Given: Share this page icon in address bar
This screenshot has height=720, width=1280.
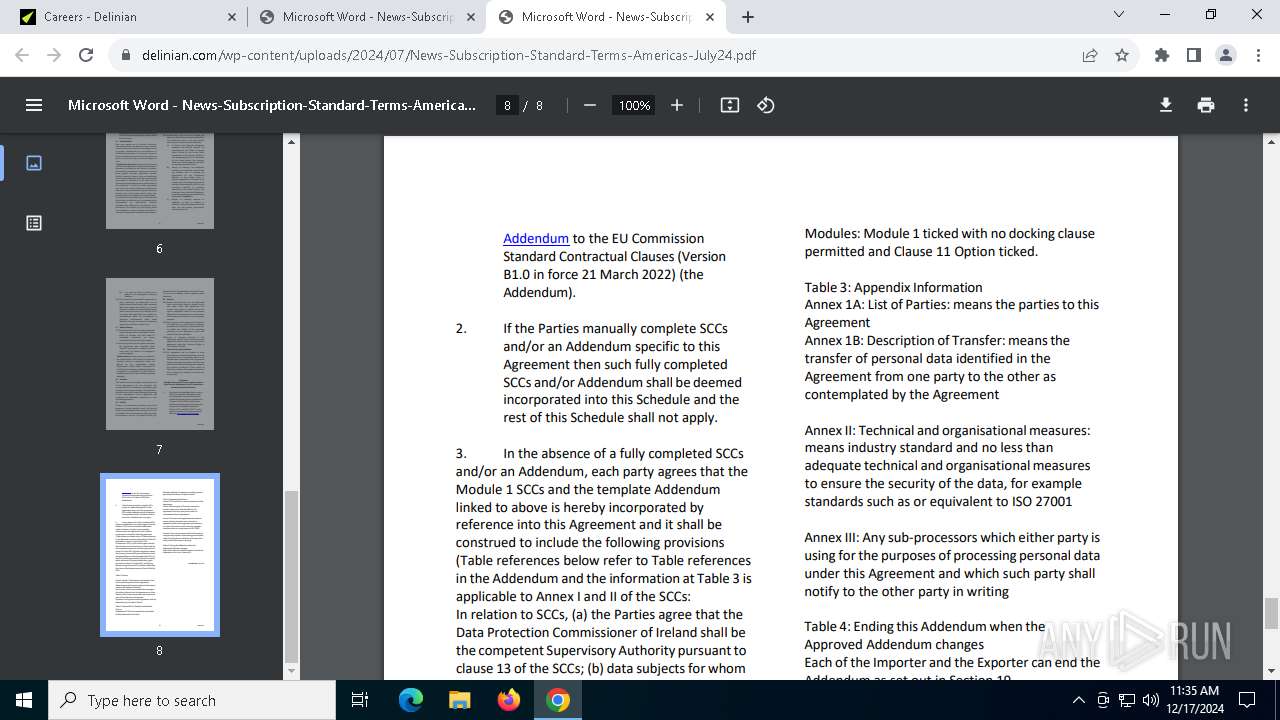Looking at the screenshot, I should coord(1090,55).
